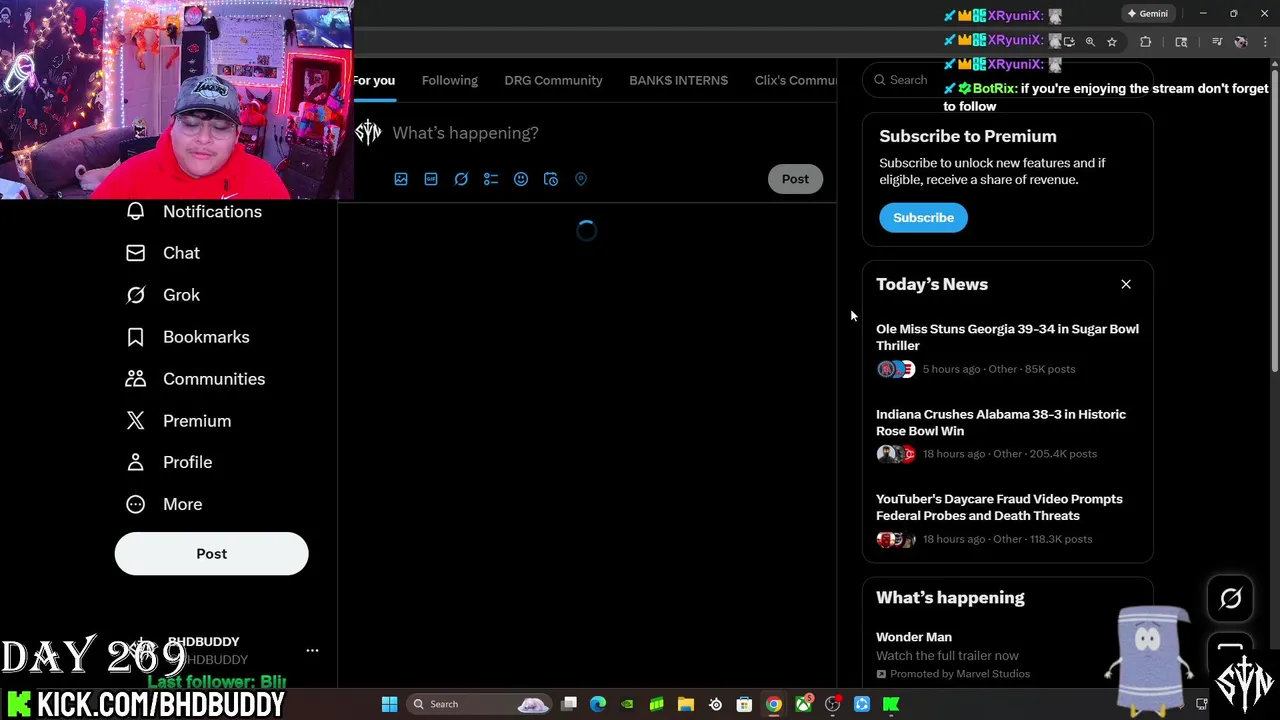This screenshot has width=1280, height=720.
Task: Click Subscribe to Premium heading
Action: coord(967,136)
